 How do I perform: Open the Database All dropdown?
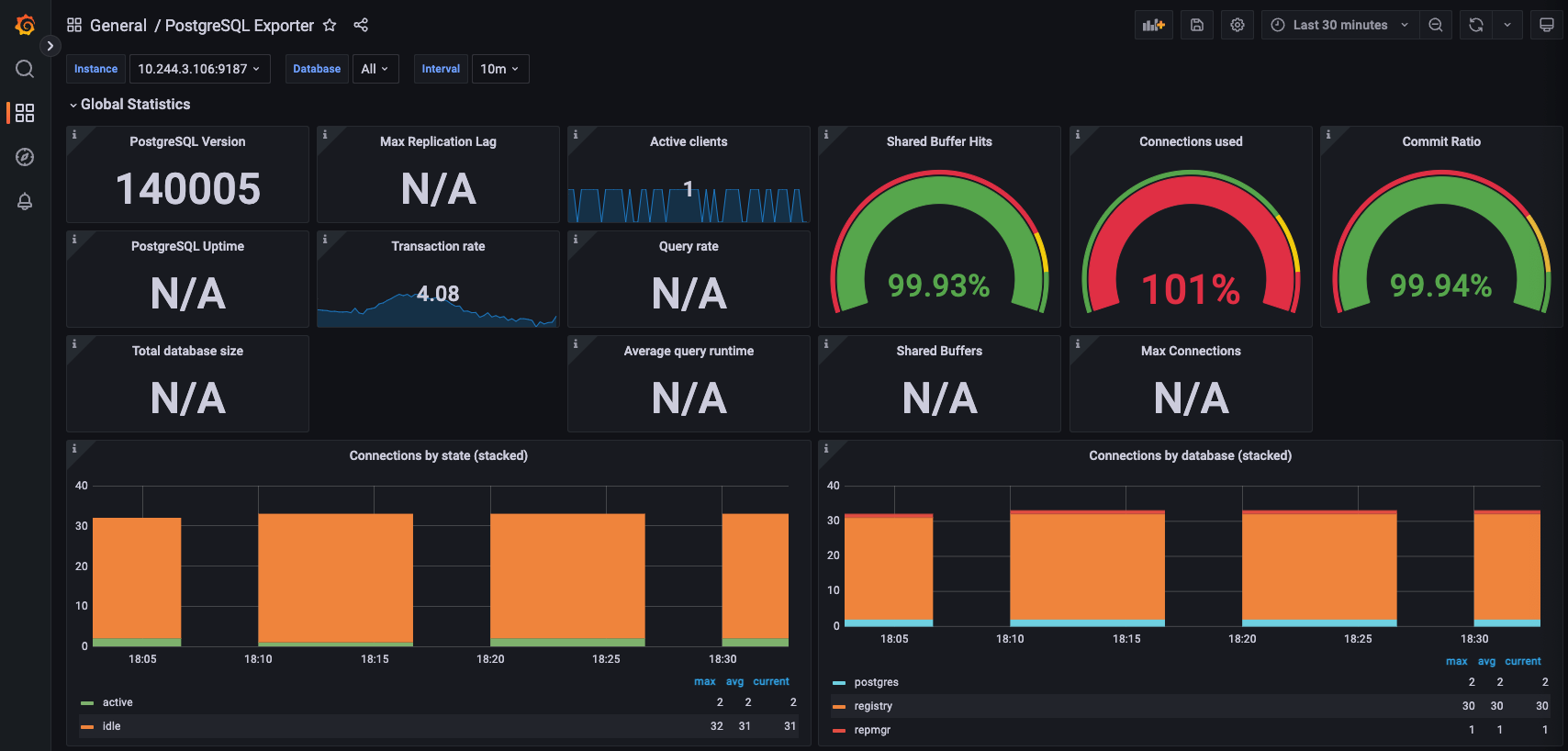375,69
